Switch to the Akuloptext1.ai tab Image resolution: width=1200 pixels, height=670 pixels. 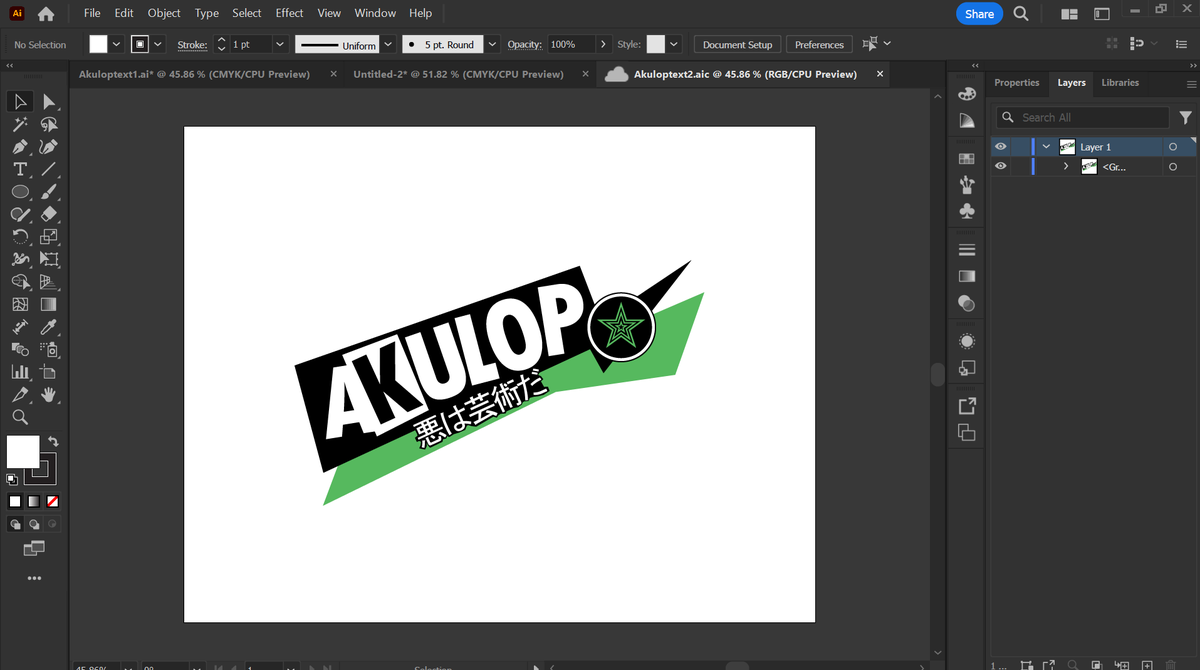click(x=194, y=74)
